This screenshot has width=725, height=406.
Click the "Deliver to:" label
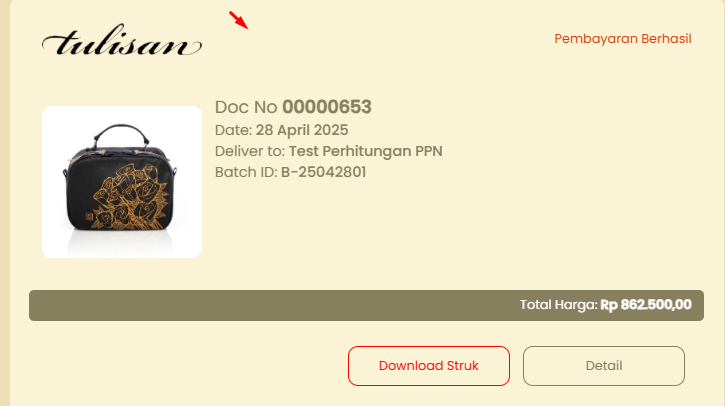click(x=250, y=151)
